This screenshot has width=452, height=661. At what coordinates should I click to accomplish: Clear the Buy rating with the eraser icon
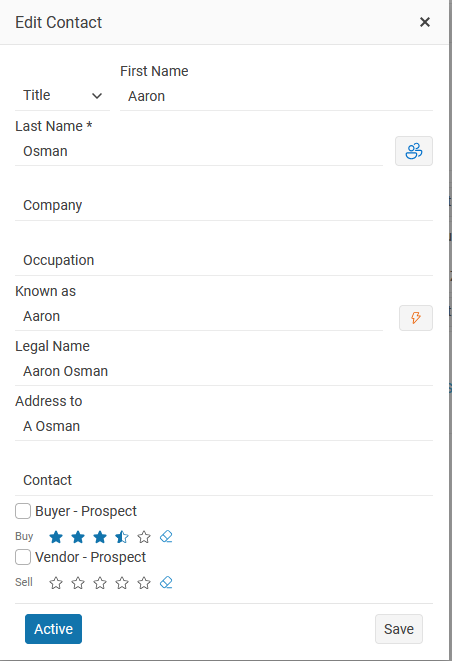pyautogui.click(x=166, y=536)
